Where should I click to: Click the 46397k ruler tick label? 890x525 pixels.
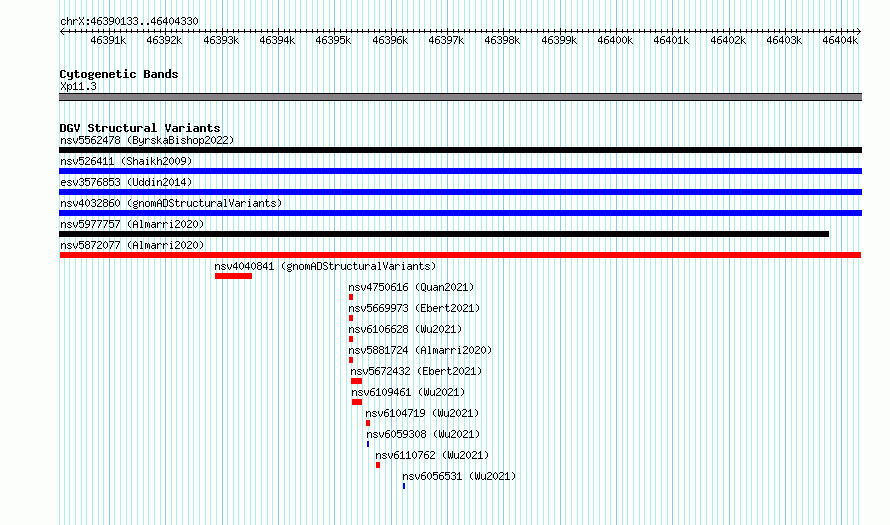coord(446,40)
